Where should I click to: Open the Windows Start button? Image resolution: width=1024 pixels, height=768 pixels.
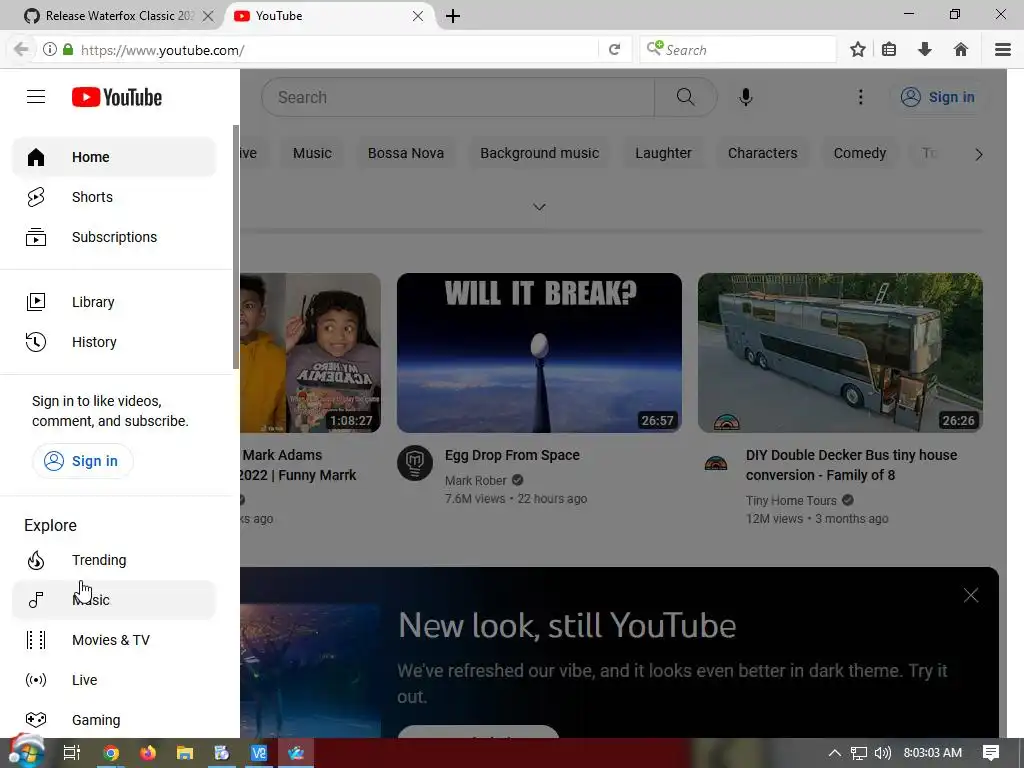point(27,752)
